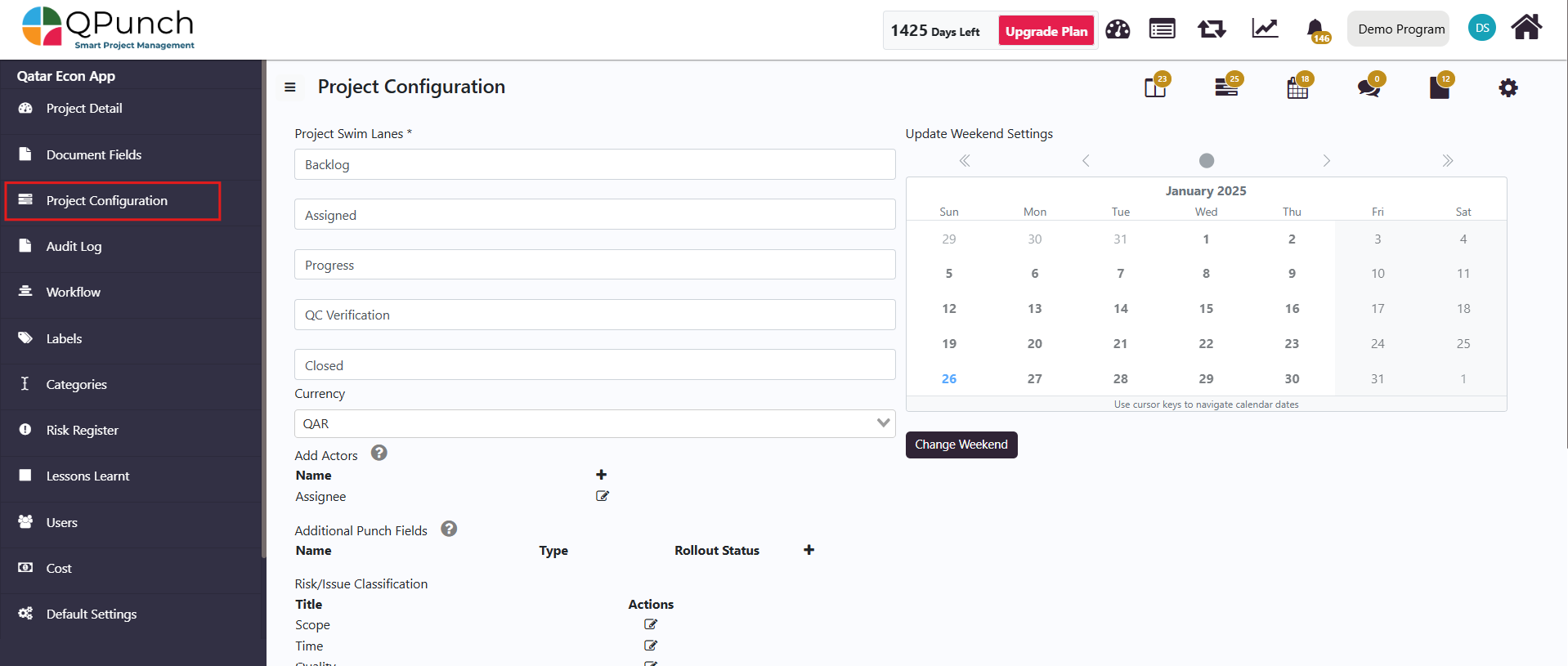Open the calendar icon with badge 18

[x=1297, y=87]
